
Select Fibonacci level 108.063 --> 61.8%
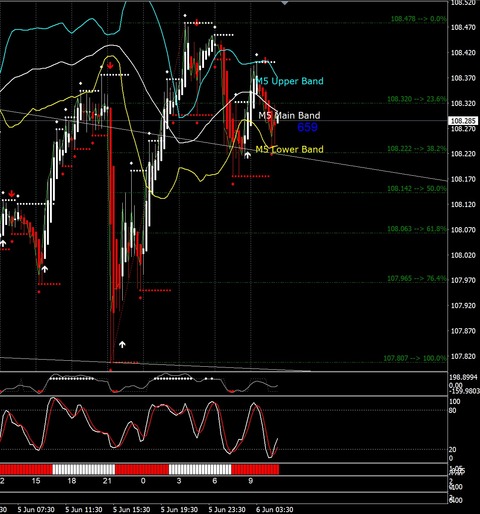[416, 229]
